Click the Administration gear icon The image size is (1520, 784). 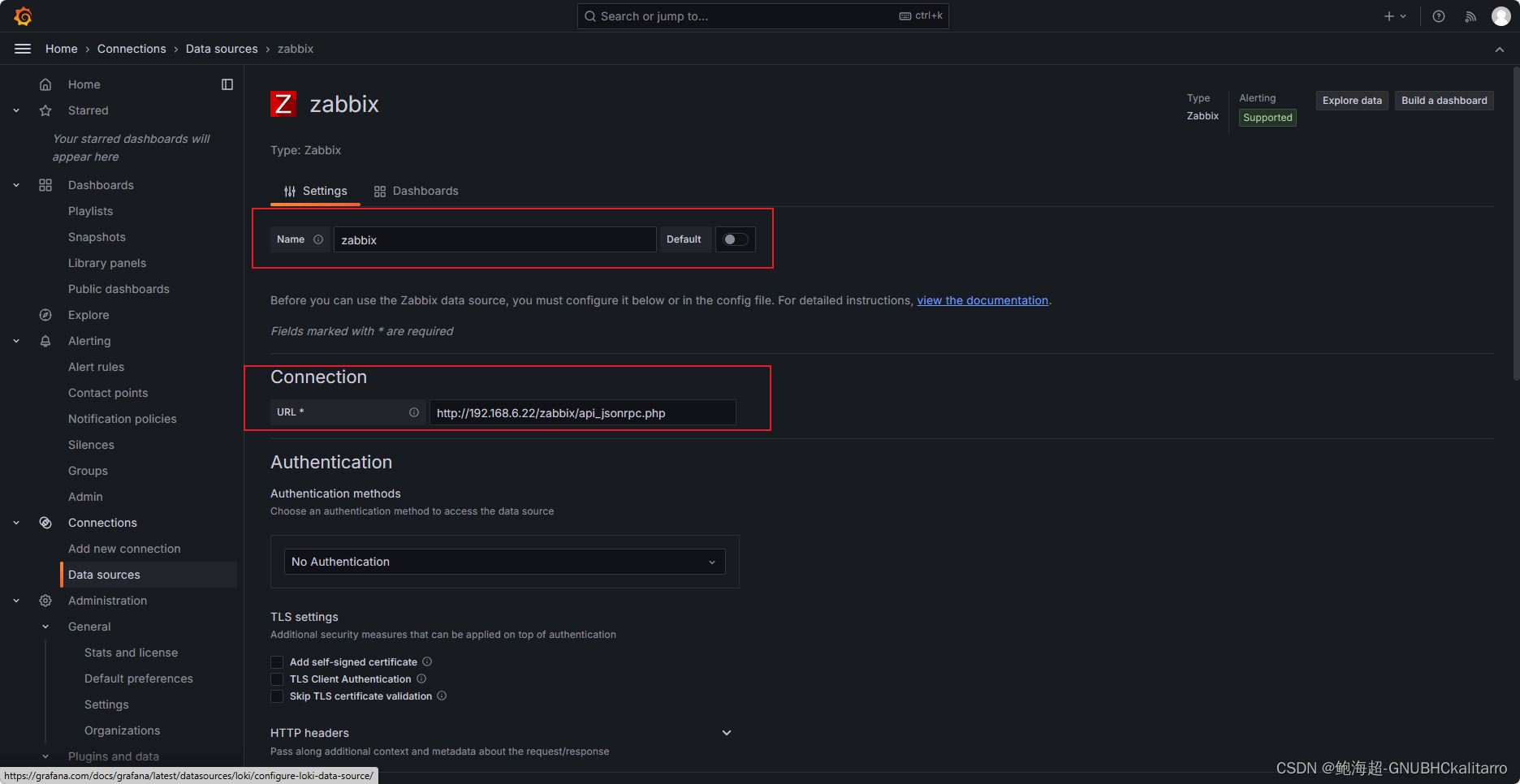[45, 601]
